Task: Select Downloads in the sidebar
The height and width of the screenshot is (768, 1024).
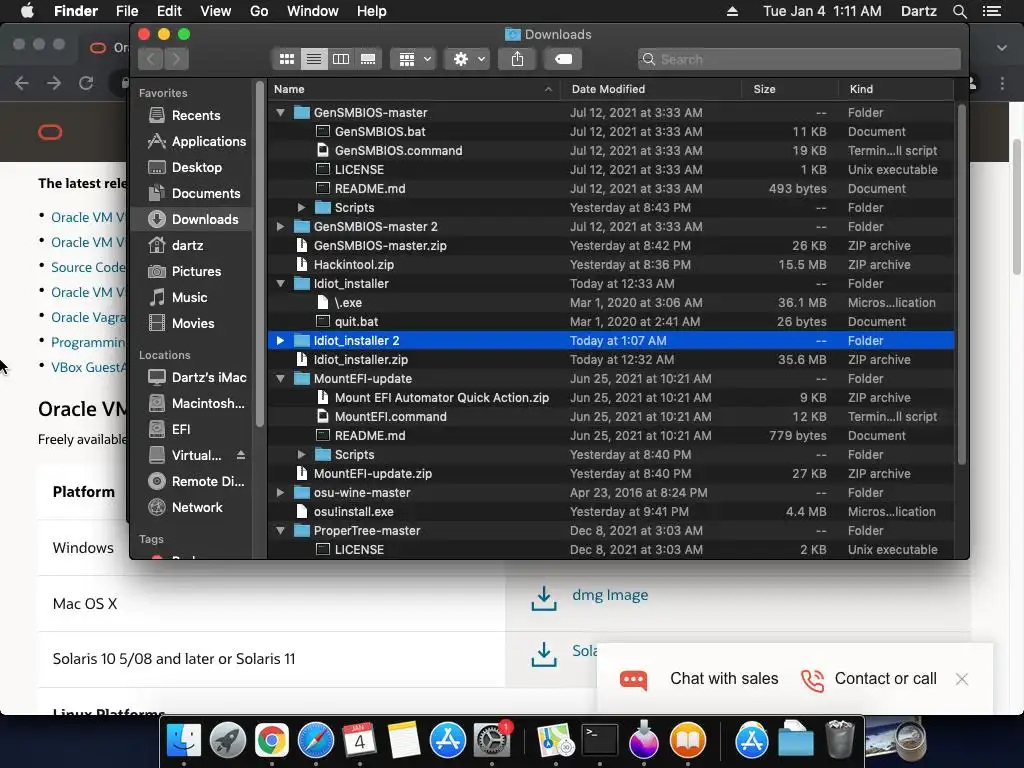Action: (x=190, y=219)
